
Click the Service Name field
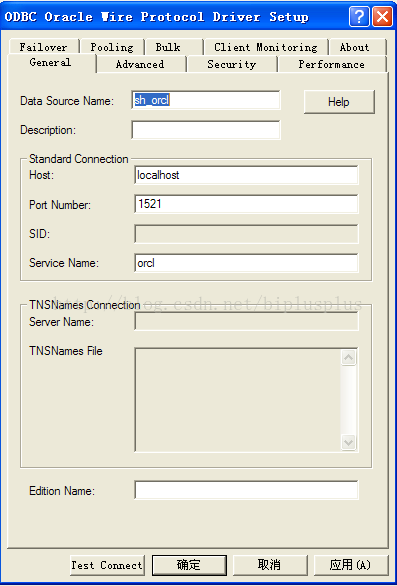[246, 263]
